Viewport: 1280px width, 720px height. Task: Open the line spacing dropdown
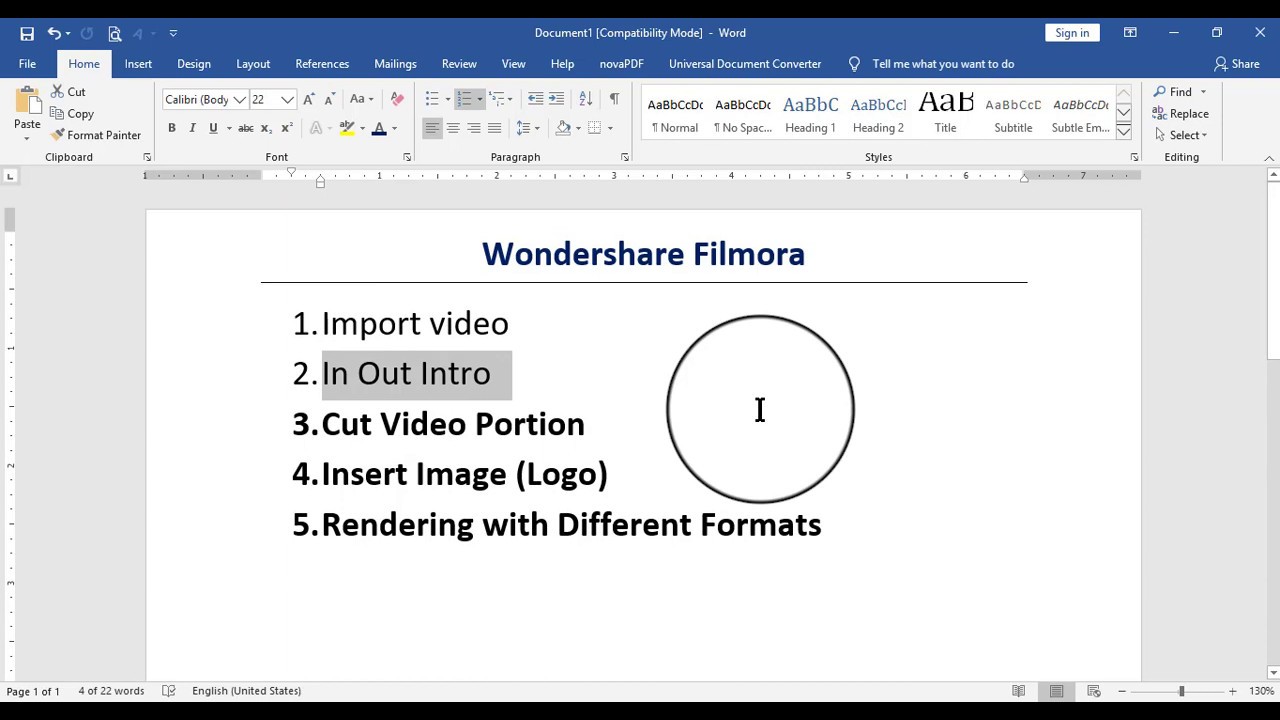[x=527, y=128]
